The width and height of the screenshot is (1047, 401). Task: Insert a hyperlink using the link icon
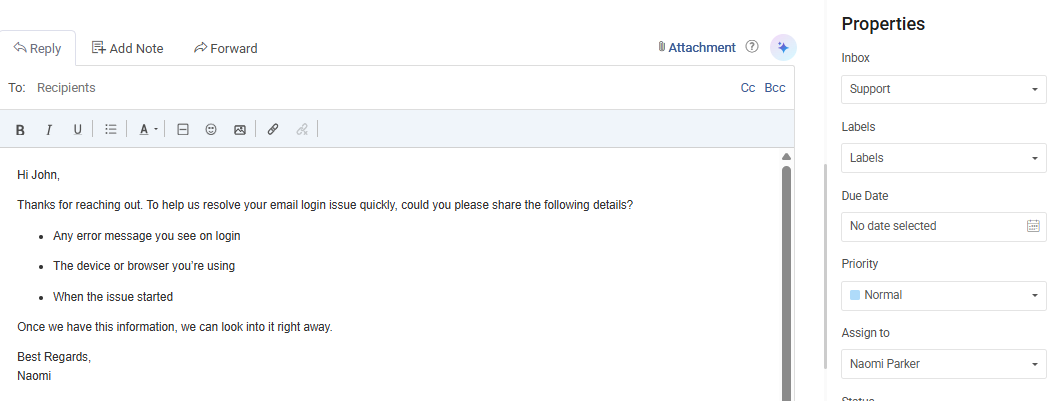click(272, 129)
